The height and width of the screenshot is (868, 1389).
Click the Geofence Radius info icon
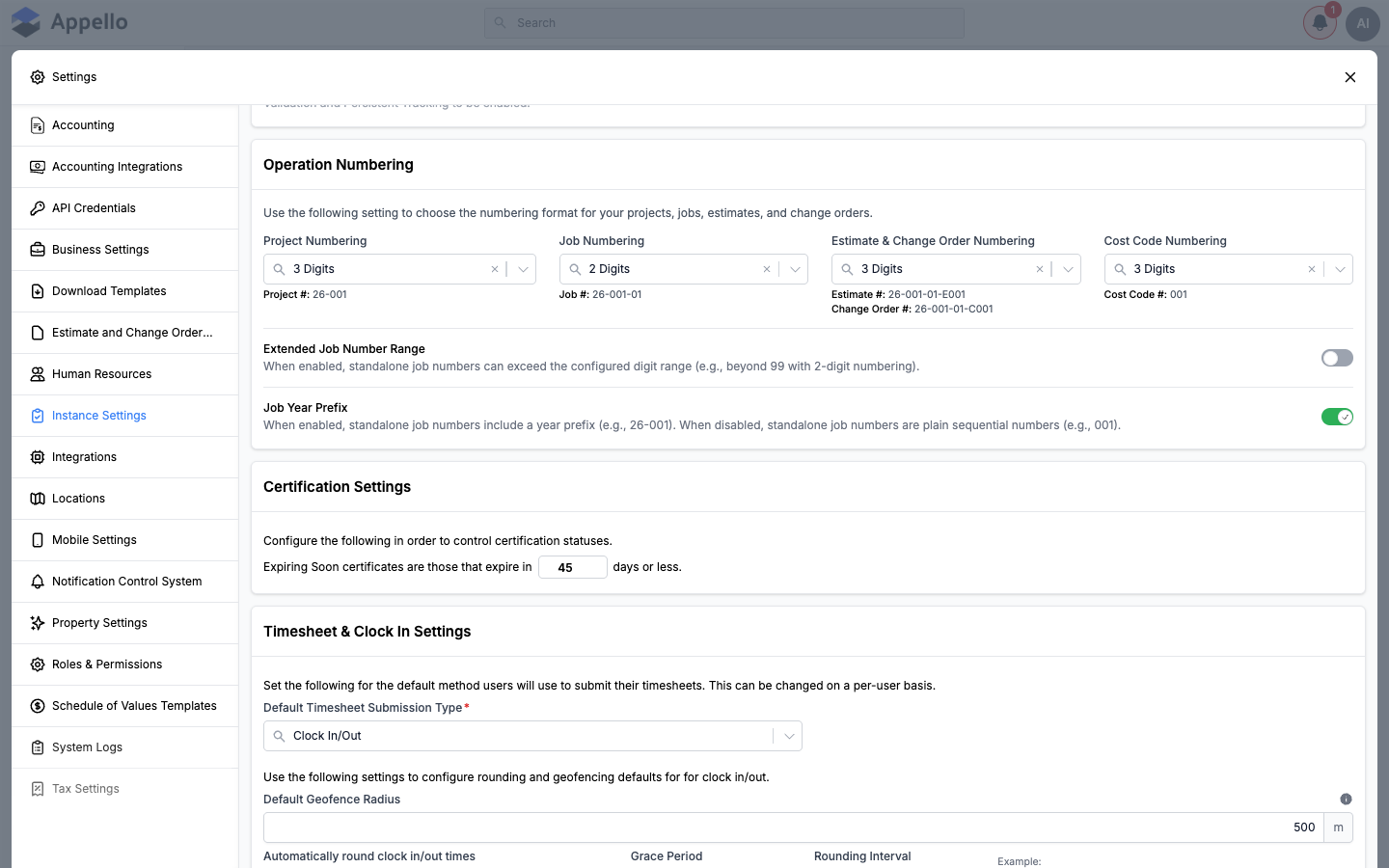pyautogui.click(x=1346, y=800)
